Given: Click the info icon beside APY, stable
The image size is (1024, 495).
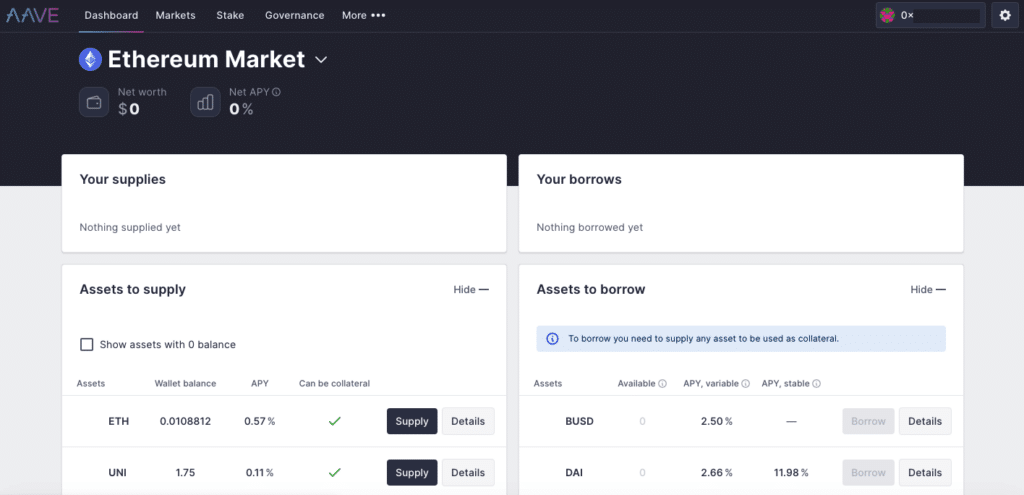Looking at the screenshot, I should point(816,384).
